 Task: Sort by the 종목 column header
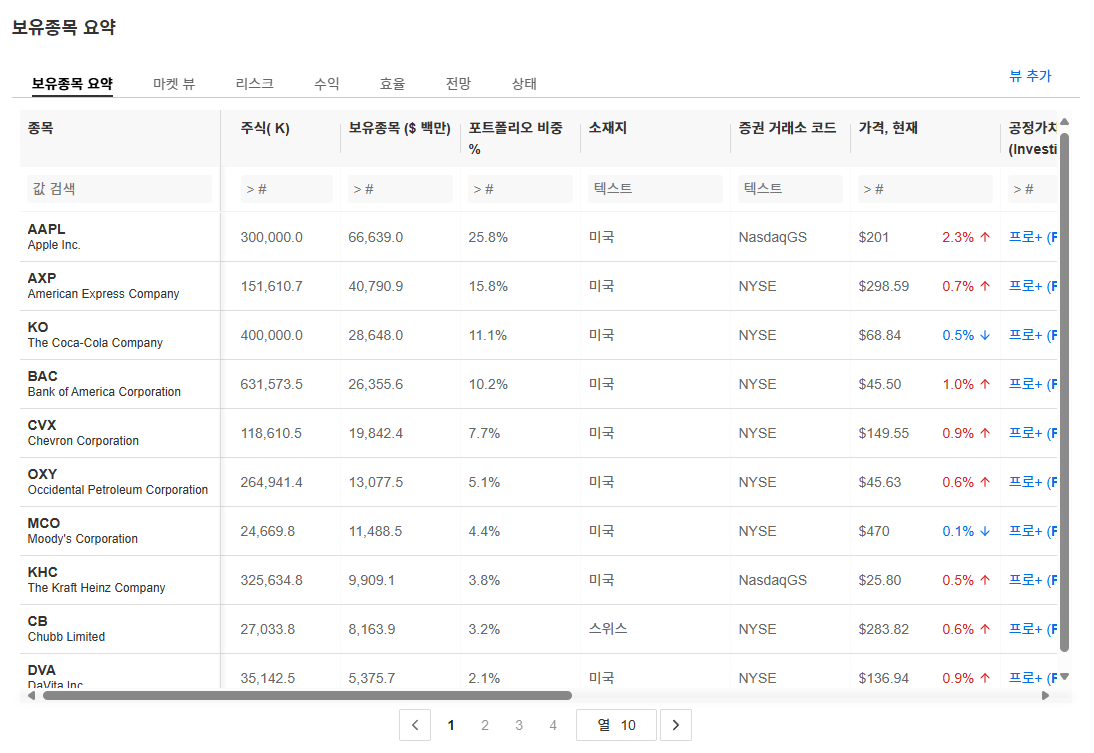(40, 128)
